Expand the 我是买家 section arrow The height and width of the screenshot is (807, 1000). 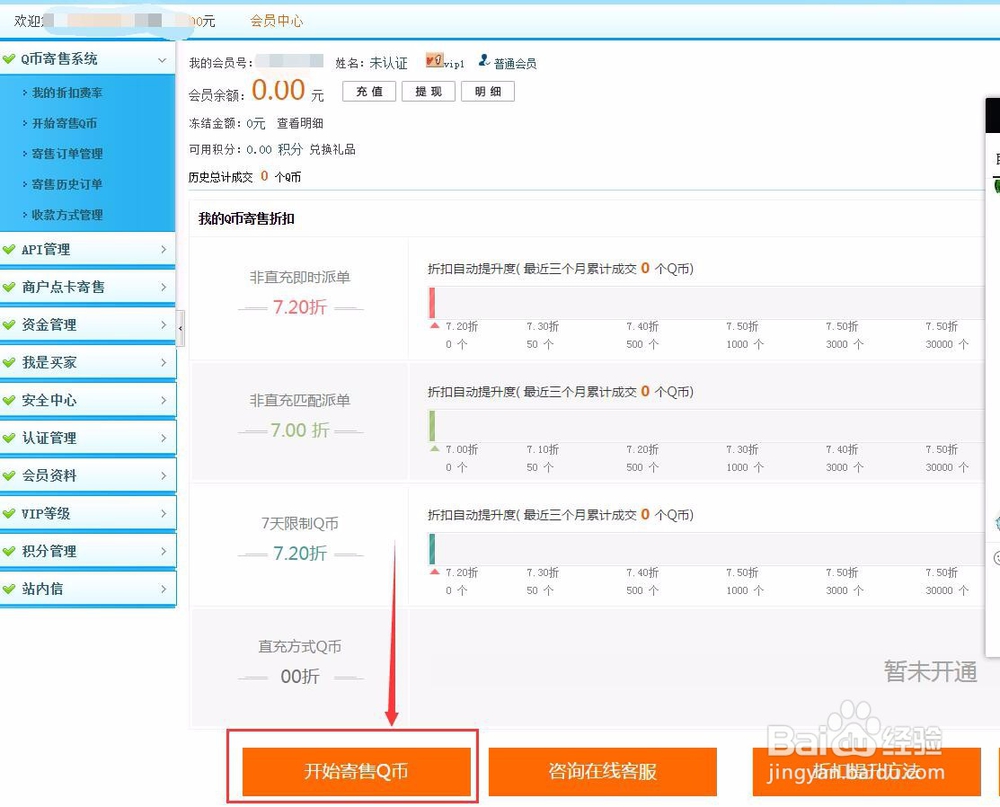(x=163, y=362)
